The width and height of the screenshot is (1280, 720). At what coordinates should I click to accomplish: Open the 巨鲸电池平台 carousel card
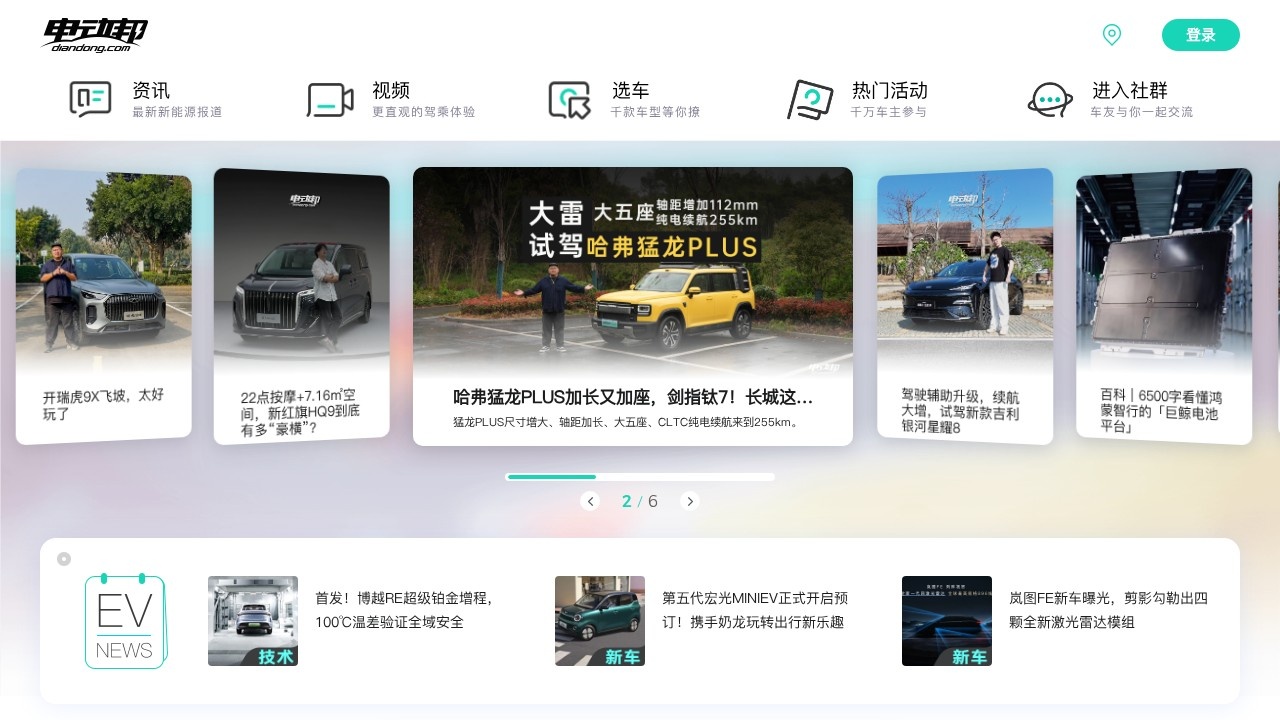(1164, 306)
